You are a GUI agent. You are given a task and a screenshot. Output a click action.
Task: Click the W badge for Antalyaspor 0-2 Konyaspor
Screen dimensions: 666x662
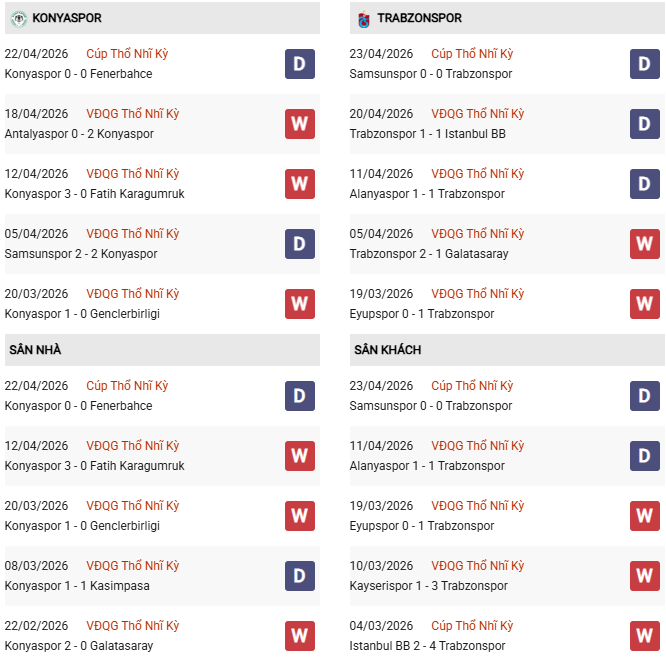pos(300,124)
